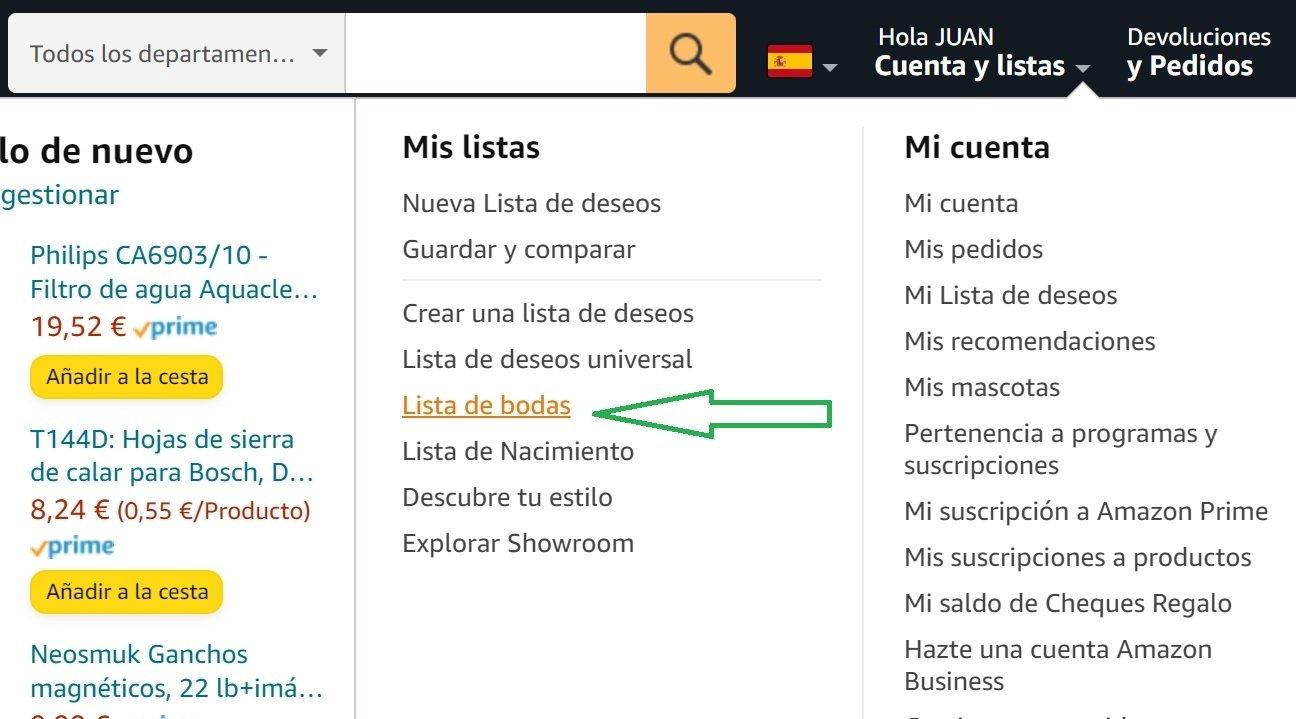
Task: Add T144D saw blades to basket
Action: coord(127,592)
